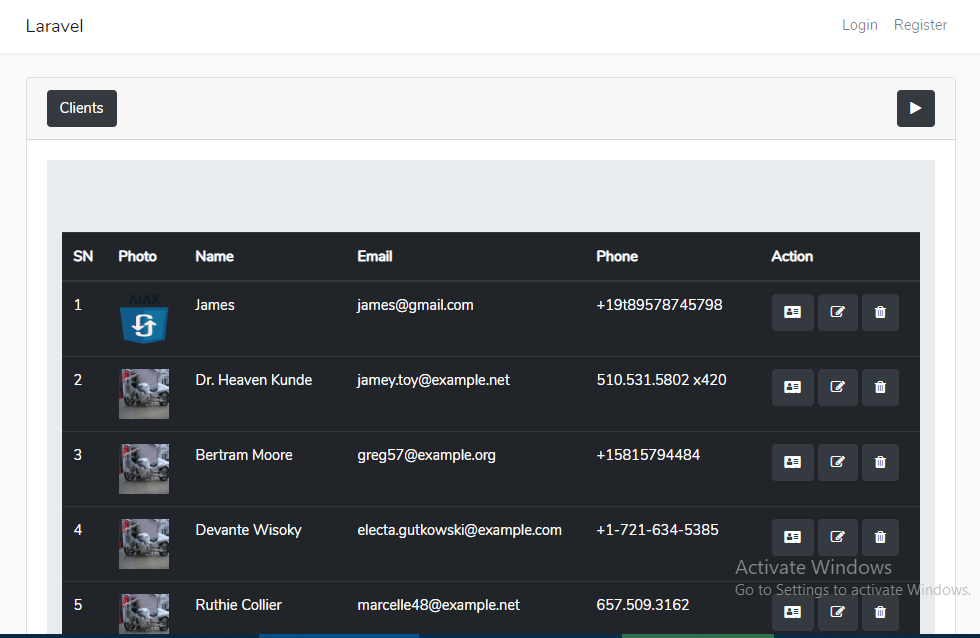Click phone +19t89578745798
This screenshot has height=638, width=980.
coord(659,305)
